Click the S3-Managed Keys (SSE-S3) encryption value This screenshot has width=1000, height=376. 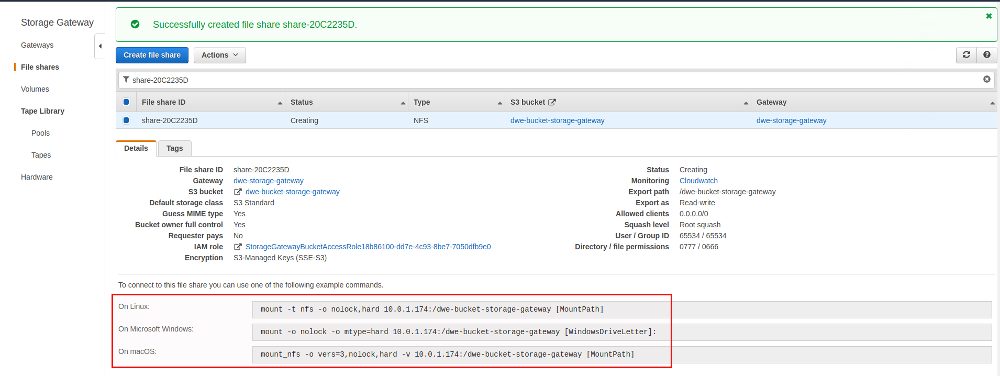(281, 257)
